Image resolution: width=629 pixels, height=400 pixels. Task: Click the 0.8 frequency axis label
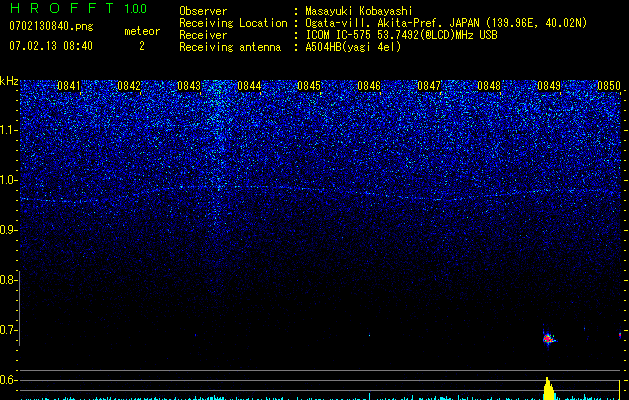tap(9, 280)
